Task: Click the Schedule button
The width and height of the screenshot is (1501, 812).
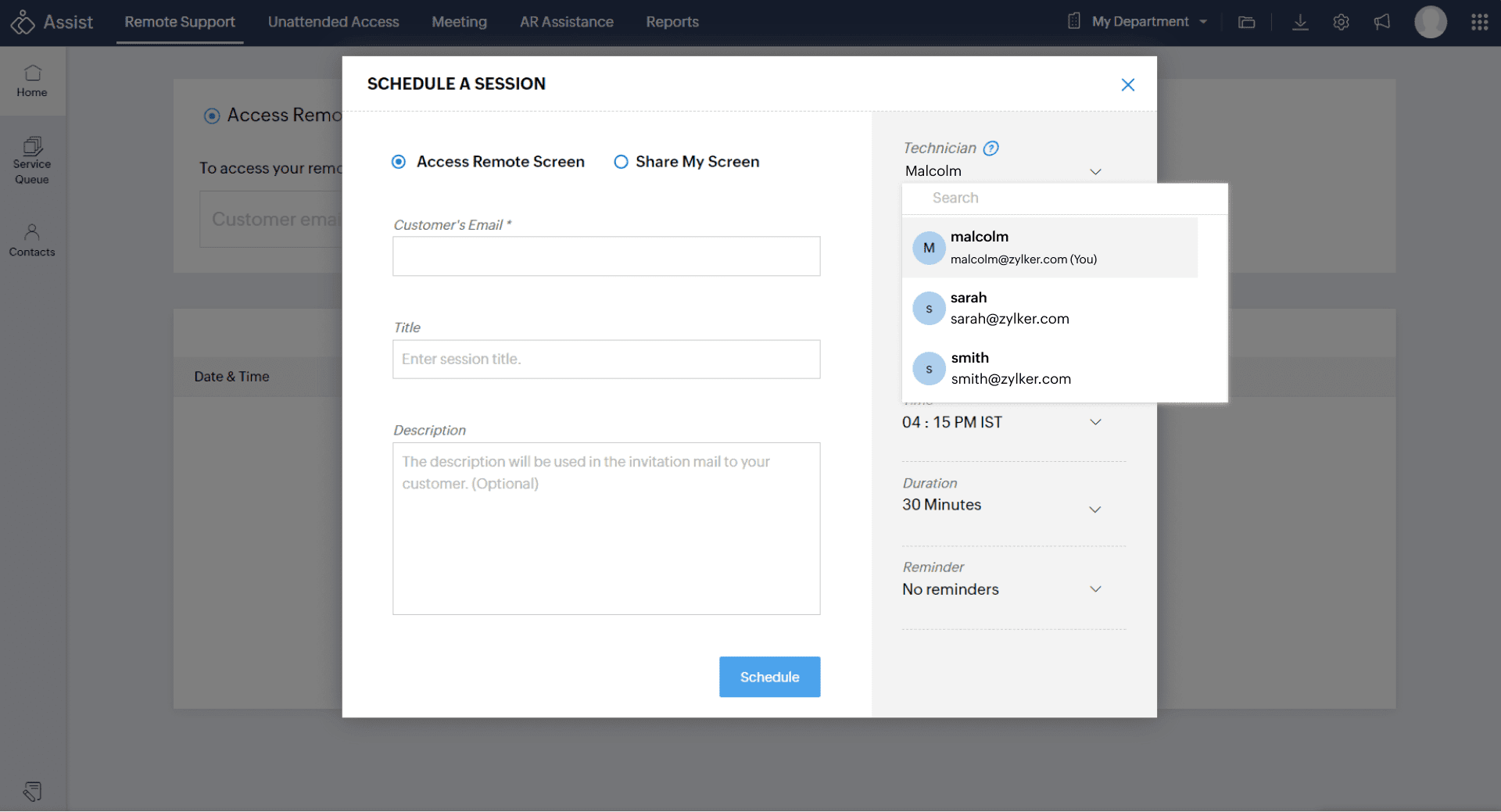Action: coord(769,677)
